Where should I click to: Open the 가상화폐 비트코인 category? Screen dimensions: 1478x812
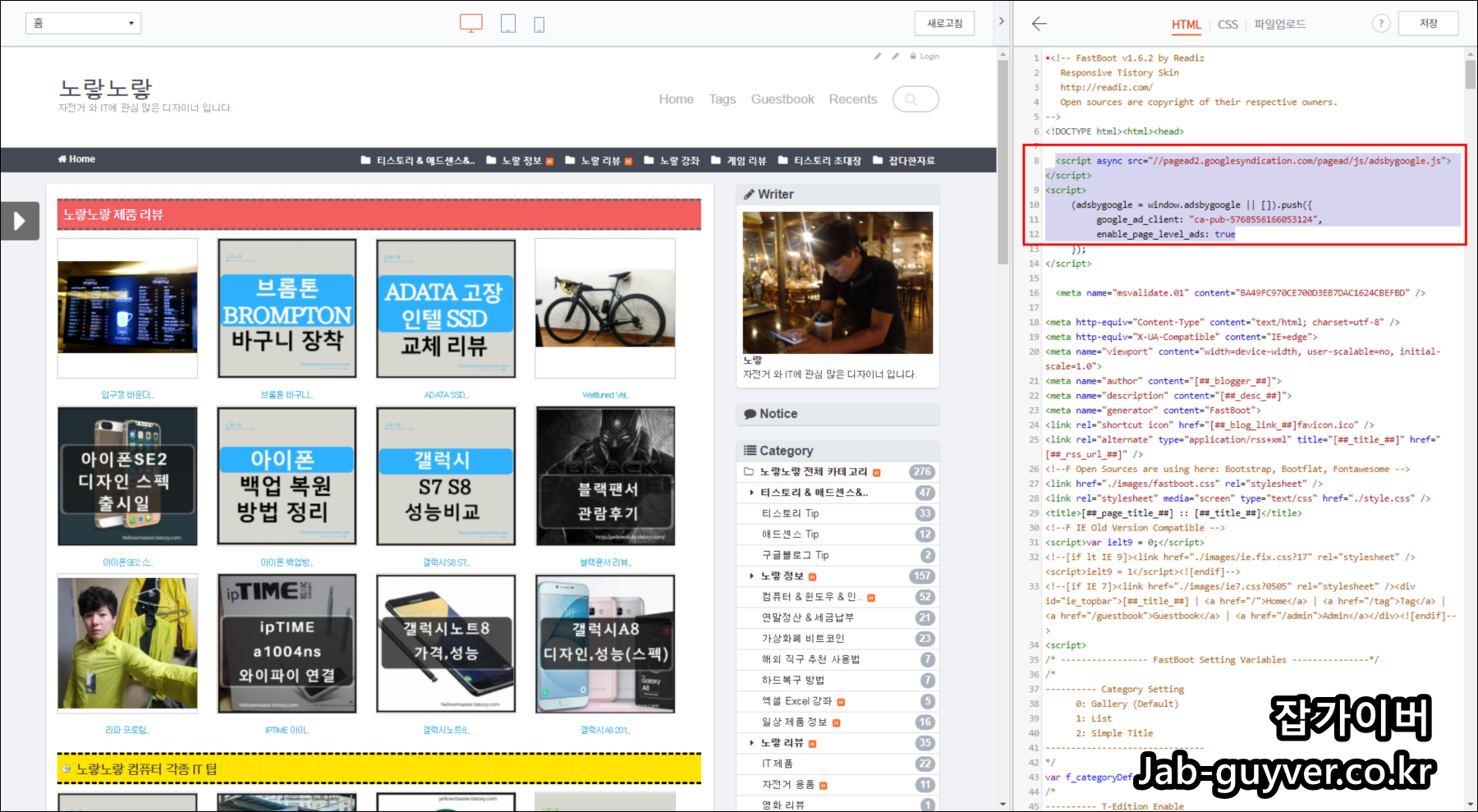(803, 639)
